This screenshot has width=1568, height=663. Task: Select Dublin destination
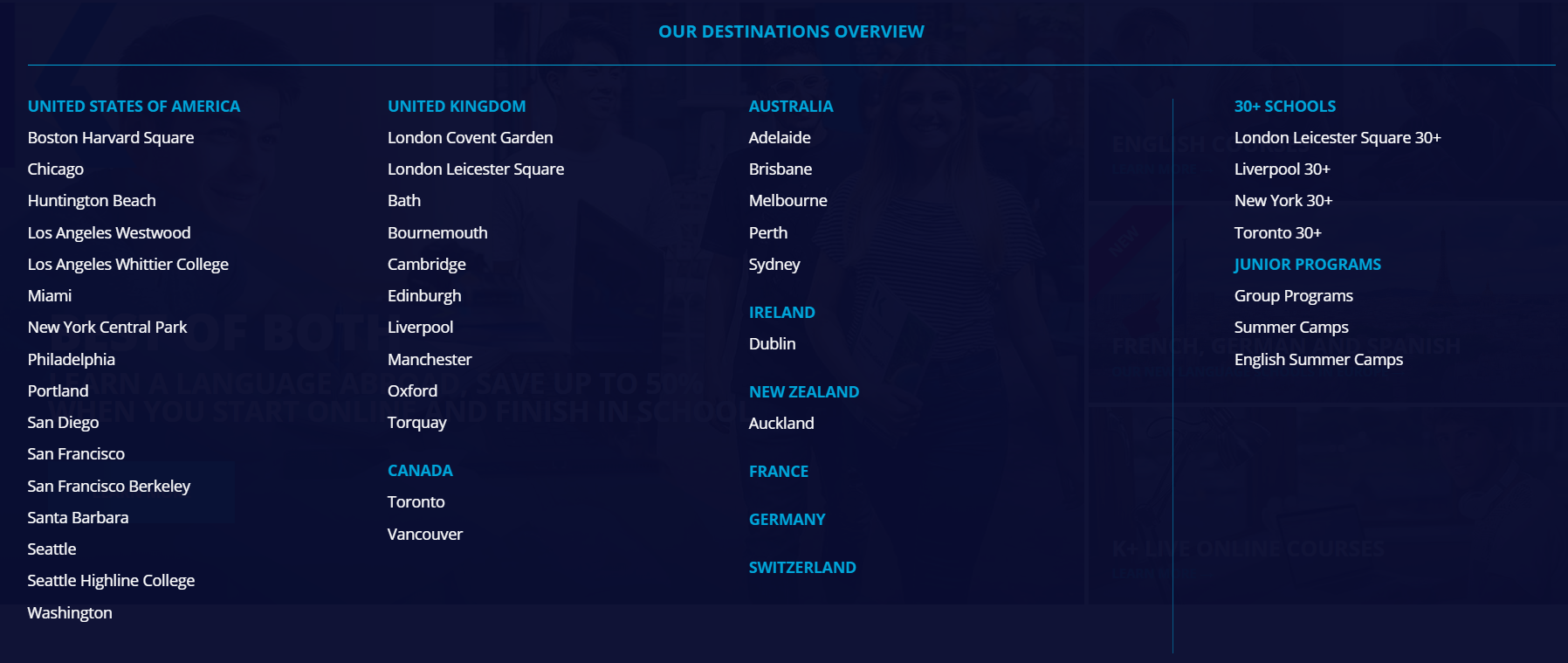773,343
